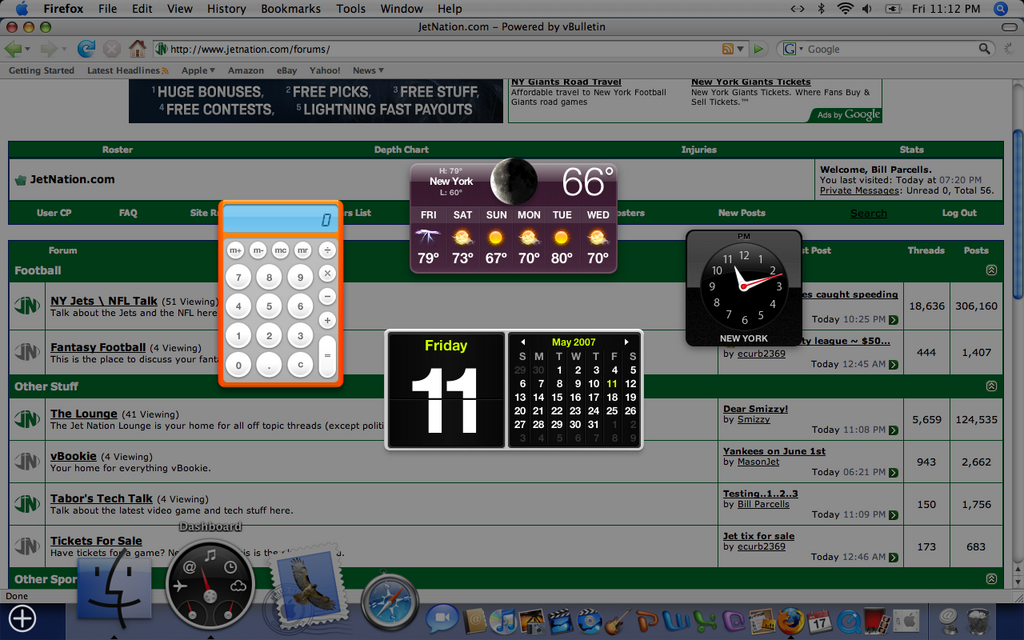This screenshot has height=640, width=1024.
Task: Click the address bar URL field
Action: pos(443,49)
